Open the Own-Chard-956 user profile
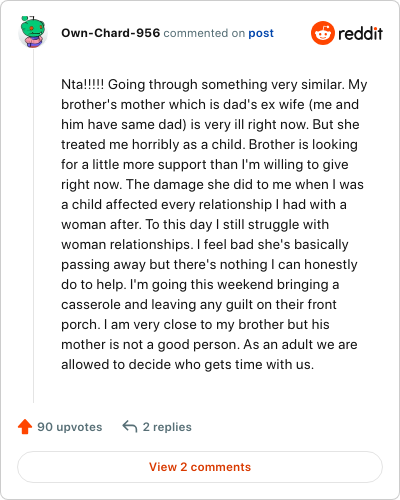The height and width of the screenshot is (500, 400). tap(111, 33)
